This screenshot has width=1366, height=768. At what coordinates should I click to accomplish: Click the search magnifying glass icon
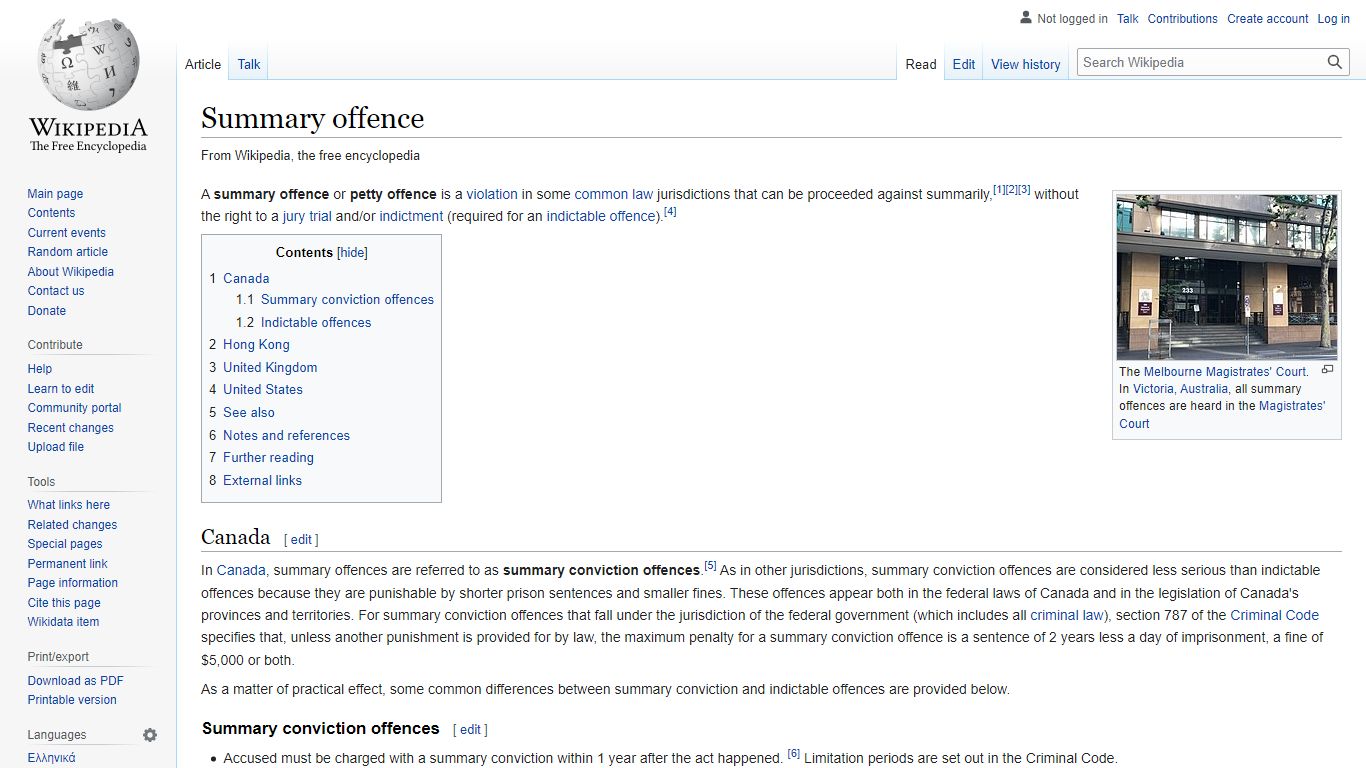coord(1334,62)
